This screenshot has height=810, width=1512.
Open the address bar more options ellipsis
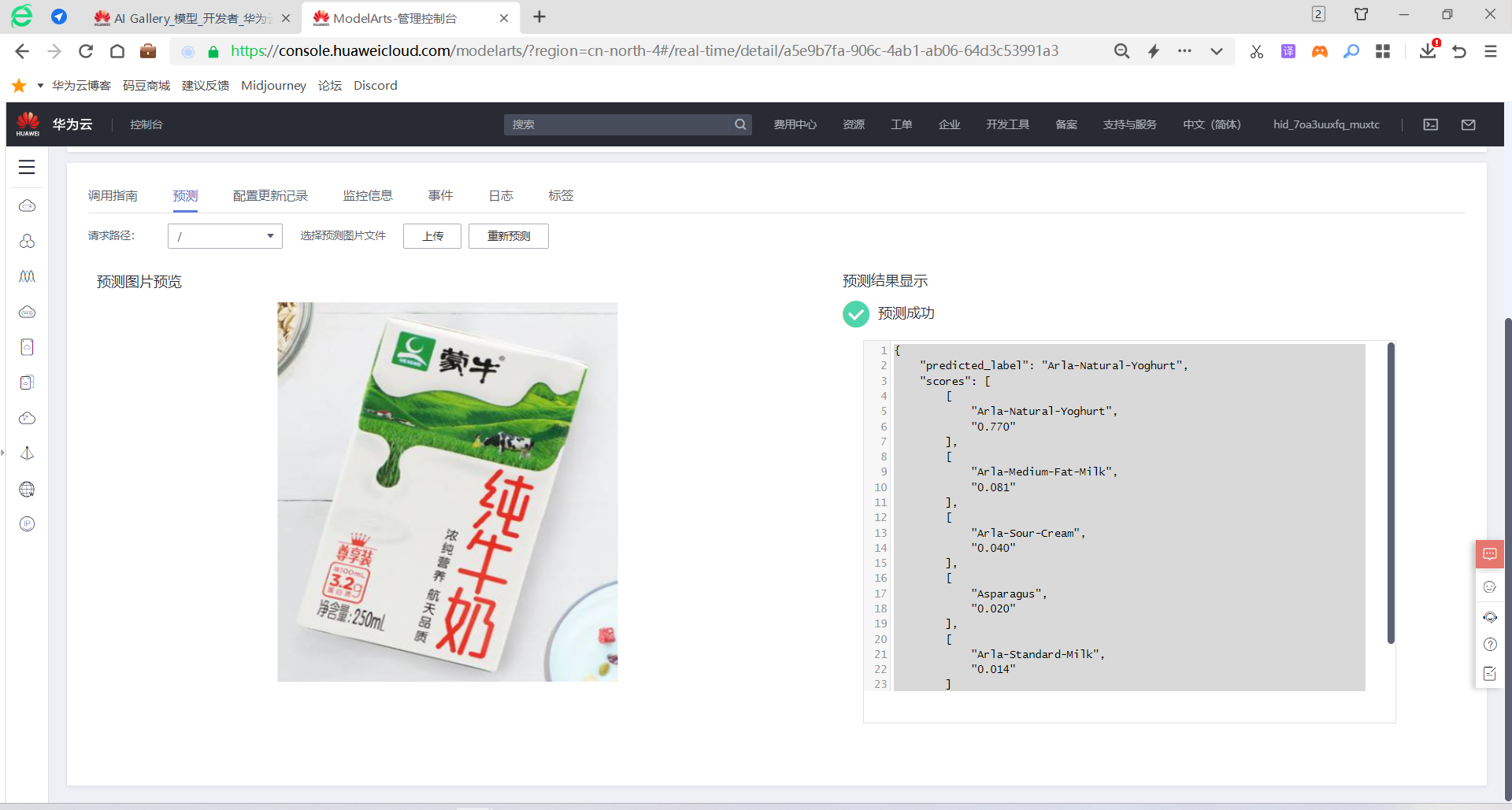pos(1184,51)
